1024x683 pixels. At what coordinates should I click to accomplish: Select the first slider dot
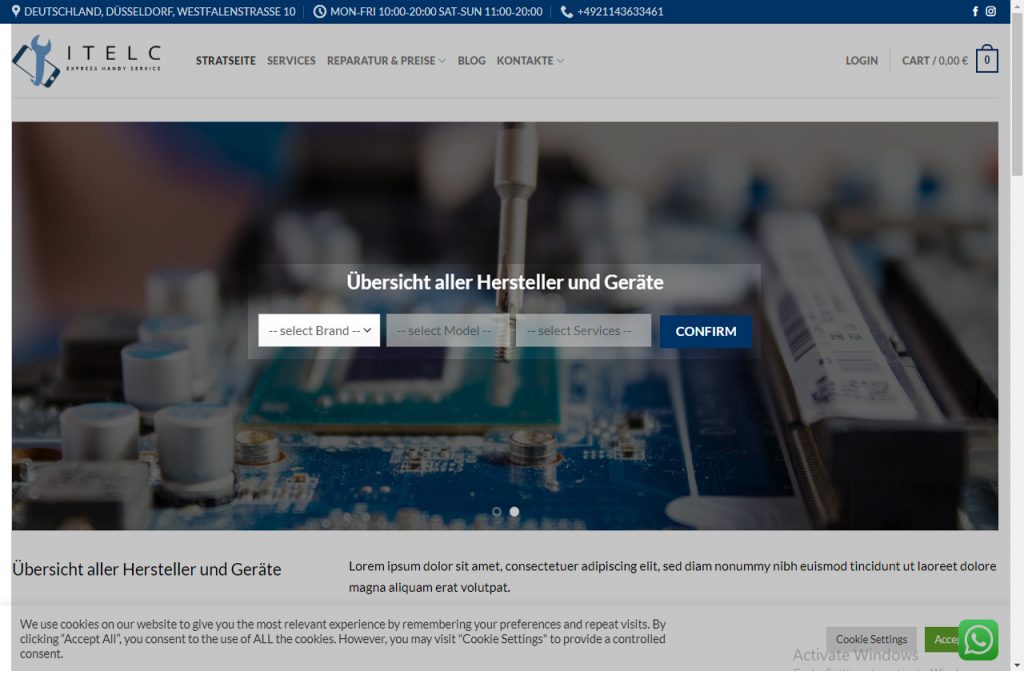click(x=497, y=511)
